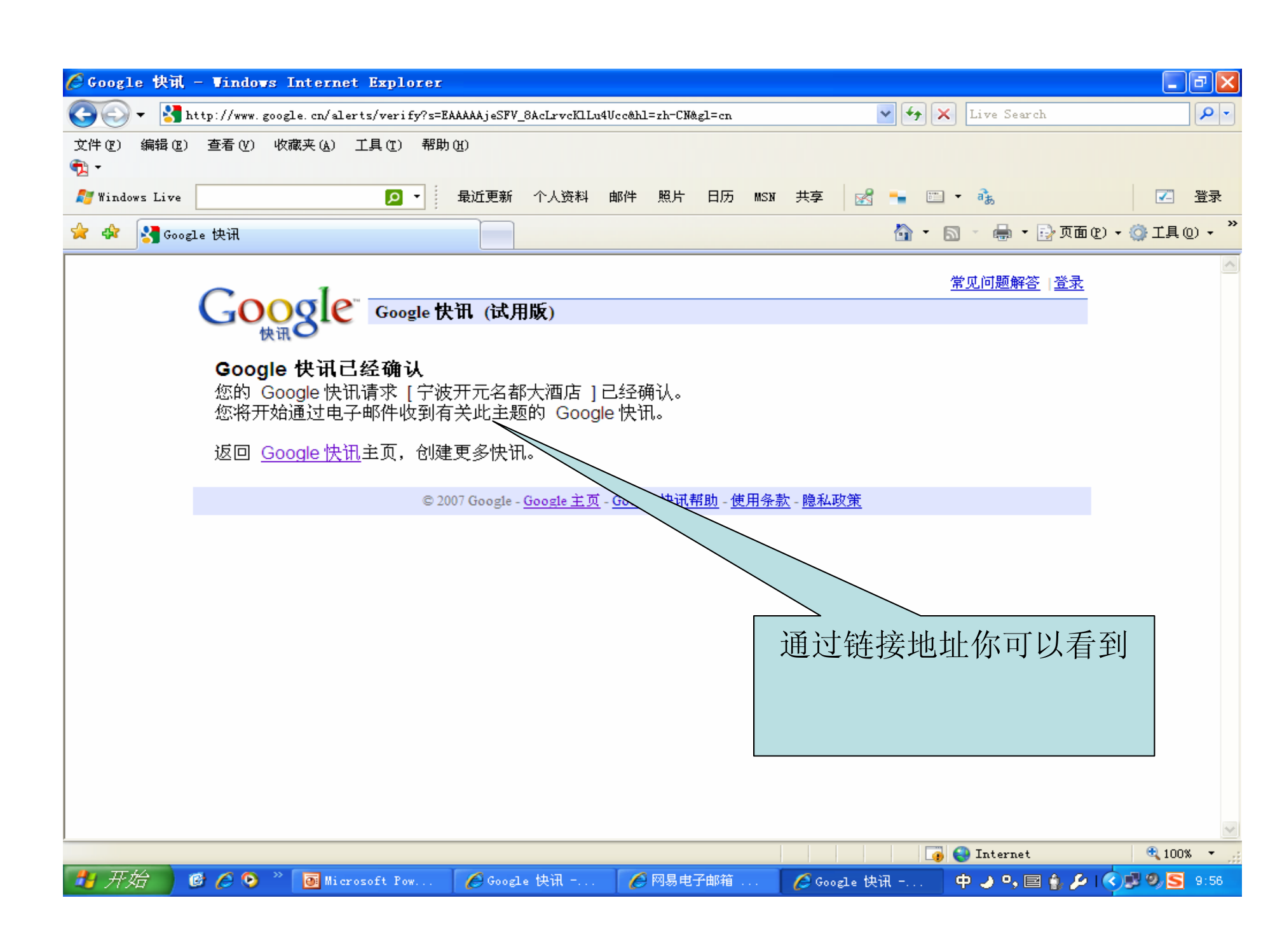The image size is (1268, 952).
Task: Click the Print icon
Action: 1002,233
